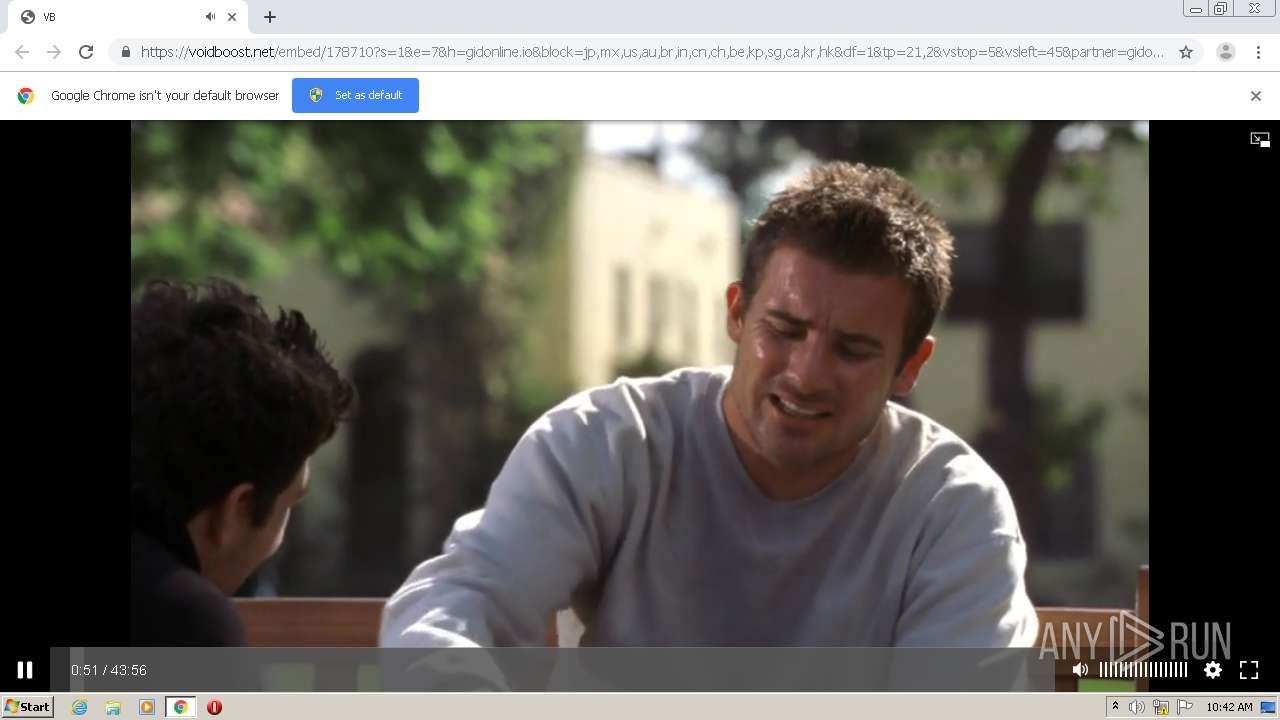Open the Chrome three-dot menu
This screenshot has width=1280, height=720.
coord(1258,52)
